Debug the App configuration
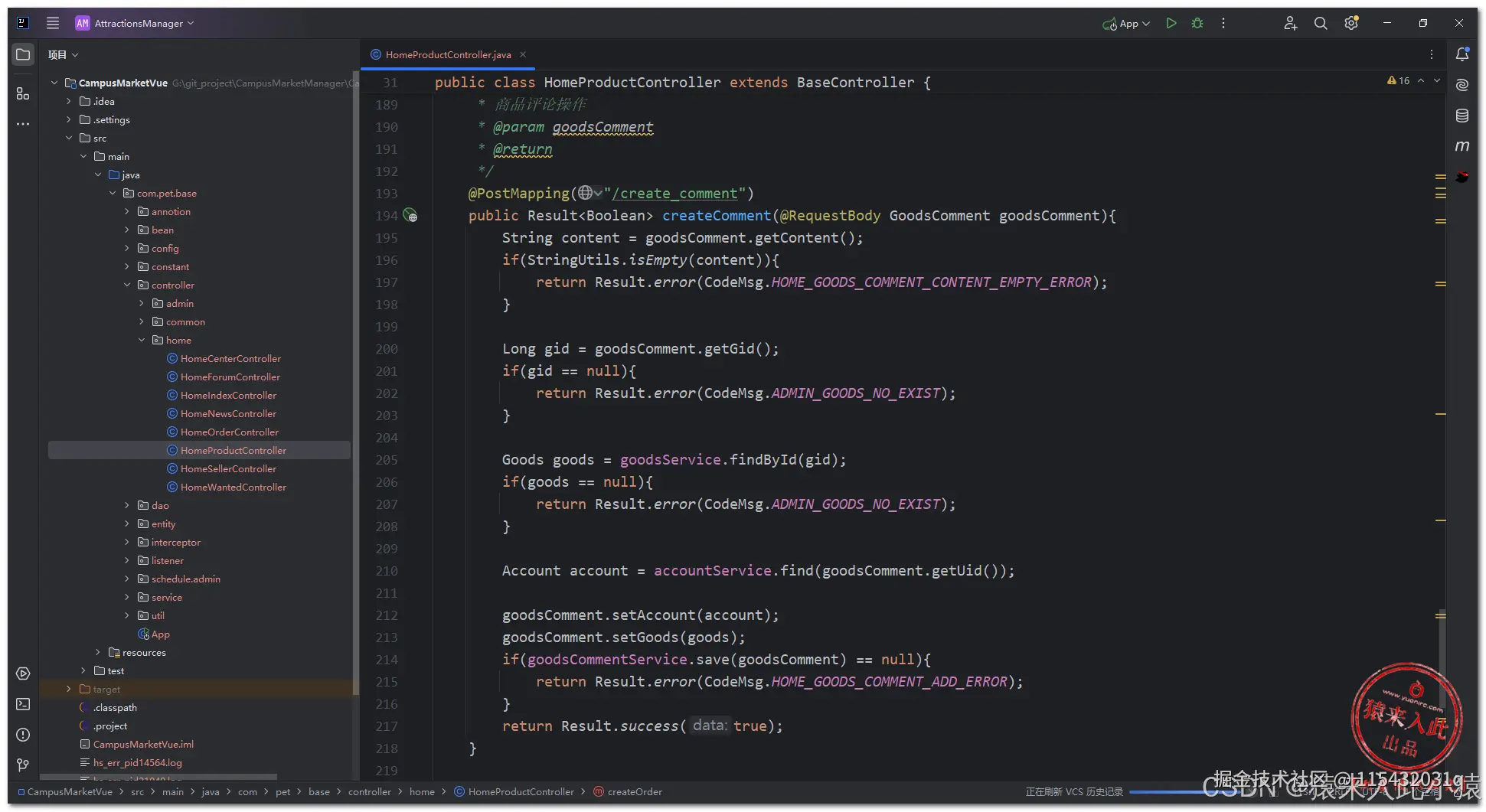The image size is (1486, 812). (x=1197, y=23)
